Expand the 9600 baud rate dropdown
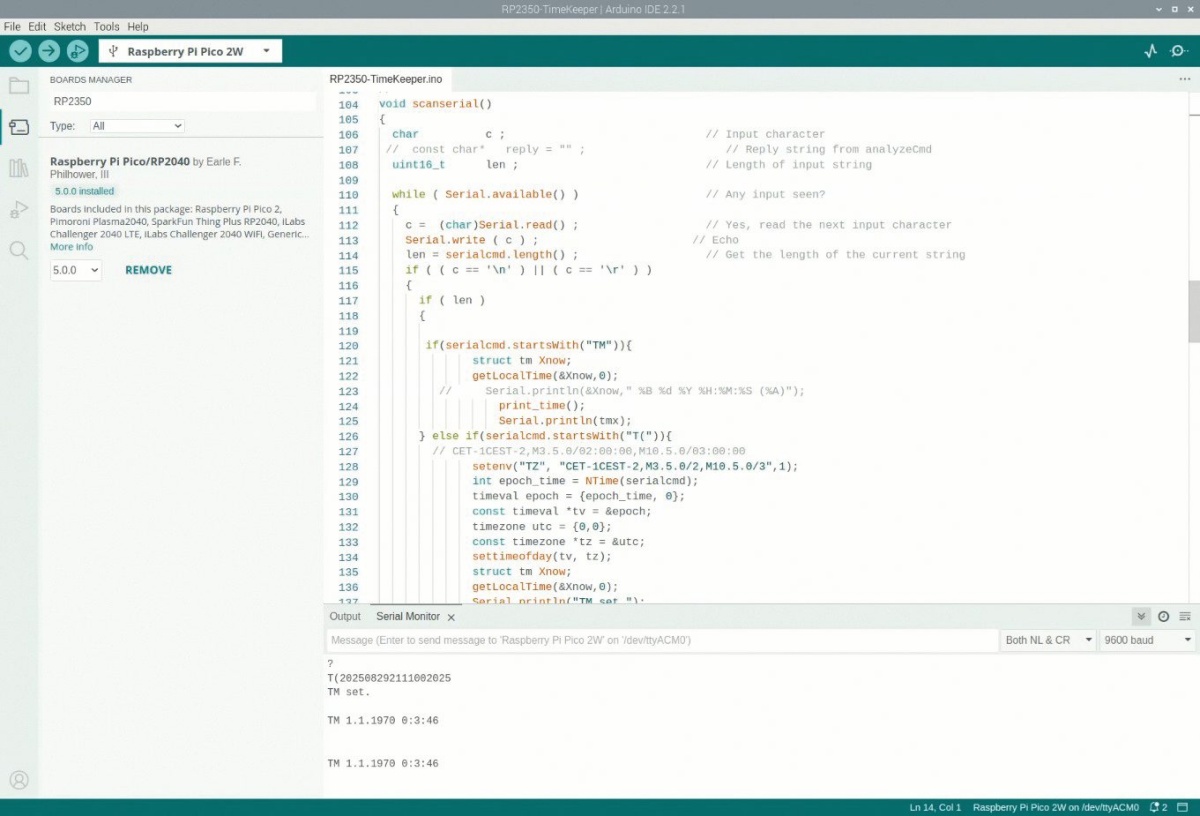The height and width of the screenshot is (816, 1200). point(1147,640)
